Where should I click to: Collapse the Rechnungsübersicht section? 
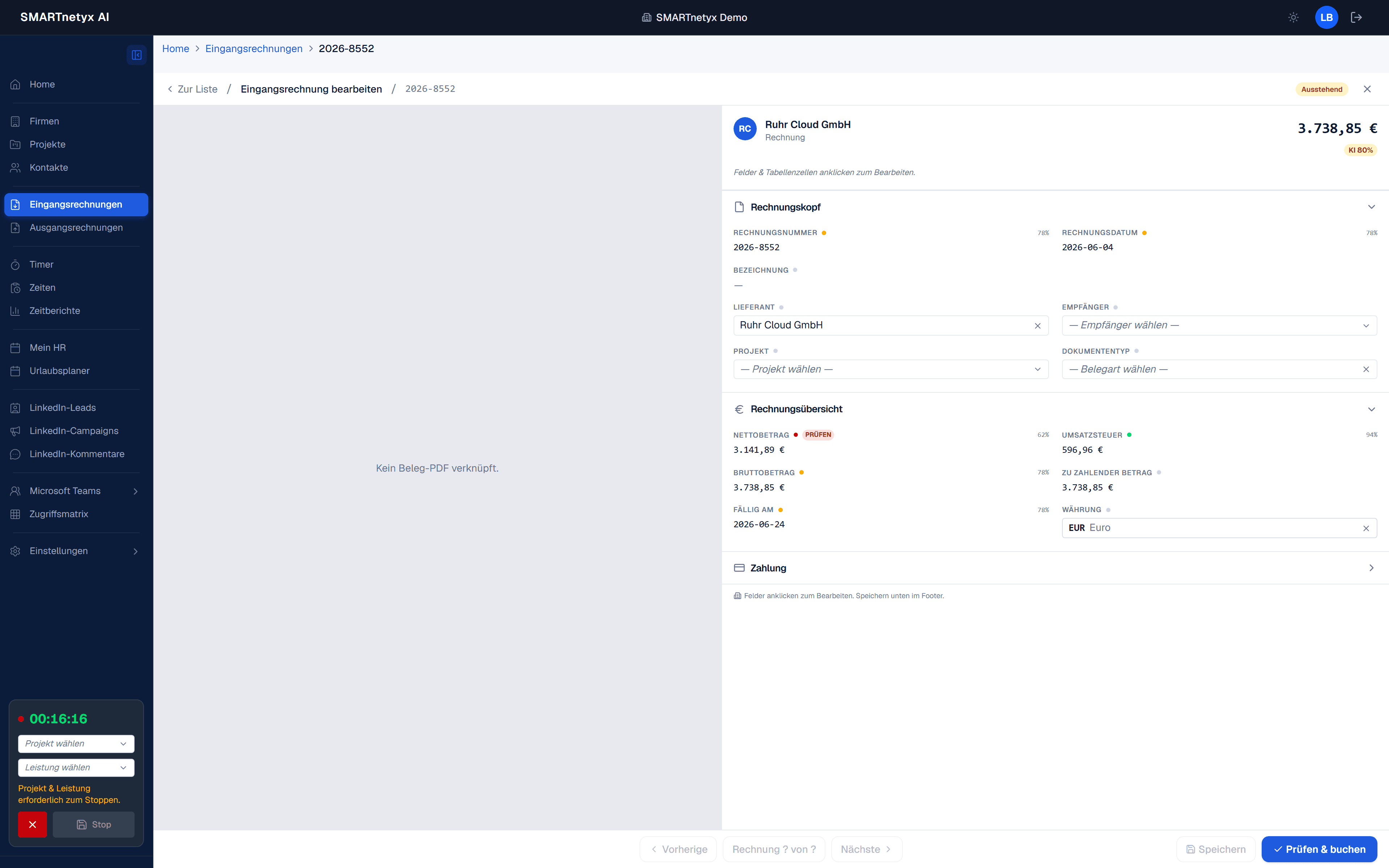tap(1371, 409)
